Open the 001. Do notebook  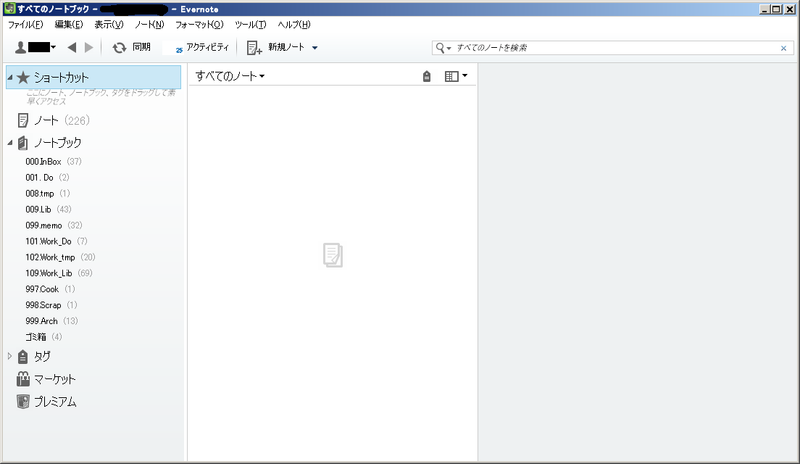click(47, 177)
